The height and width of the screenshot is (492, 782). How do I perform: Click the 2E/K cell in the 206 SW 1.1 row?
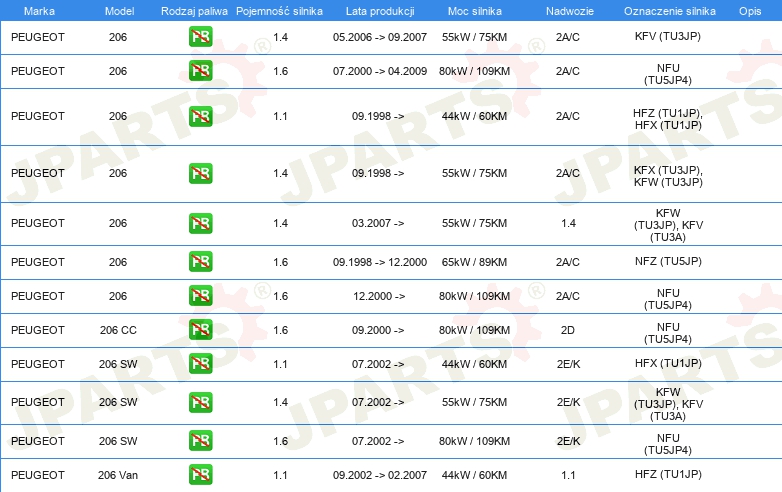568,364
